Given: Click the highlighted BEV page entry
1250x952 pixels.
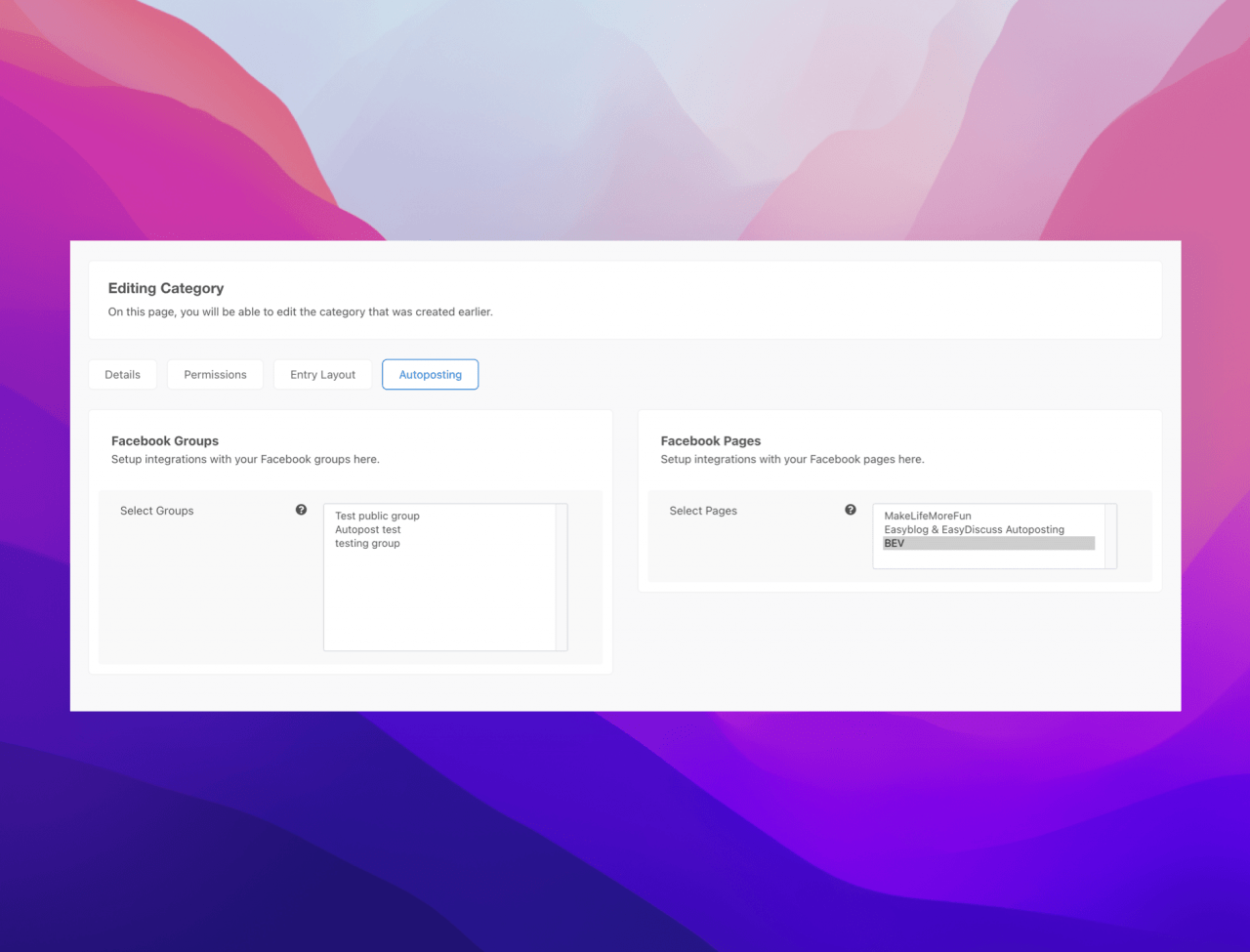Looking at the screenshot, I should click(x=986, y=543).
